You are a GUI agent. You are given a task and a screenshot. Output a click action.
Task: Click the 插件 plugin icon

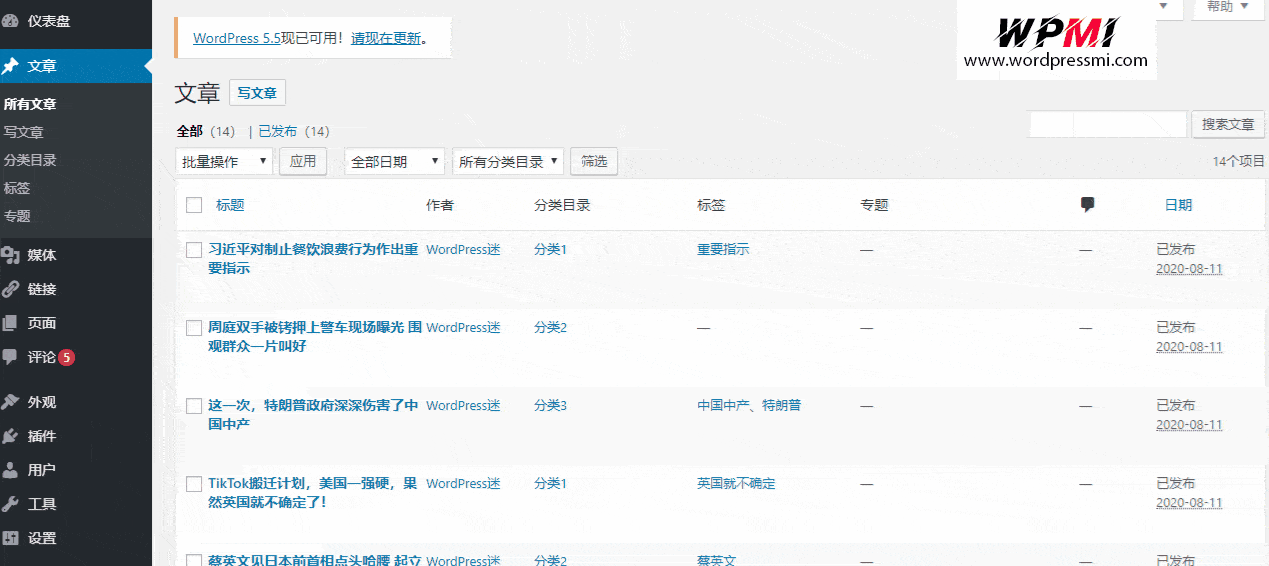pyautogui.click(x=11, y=436)
